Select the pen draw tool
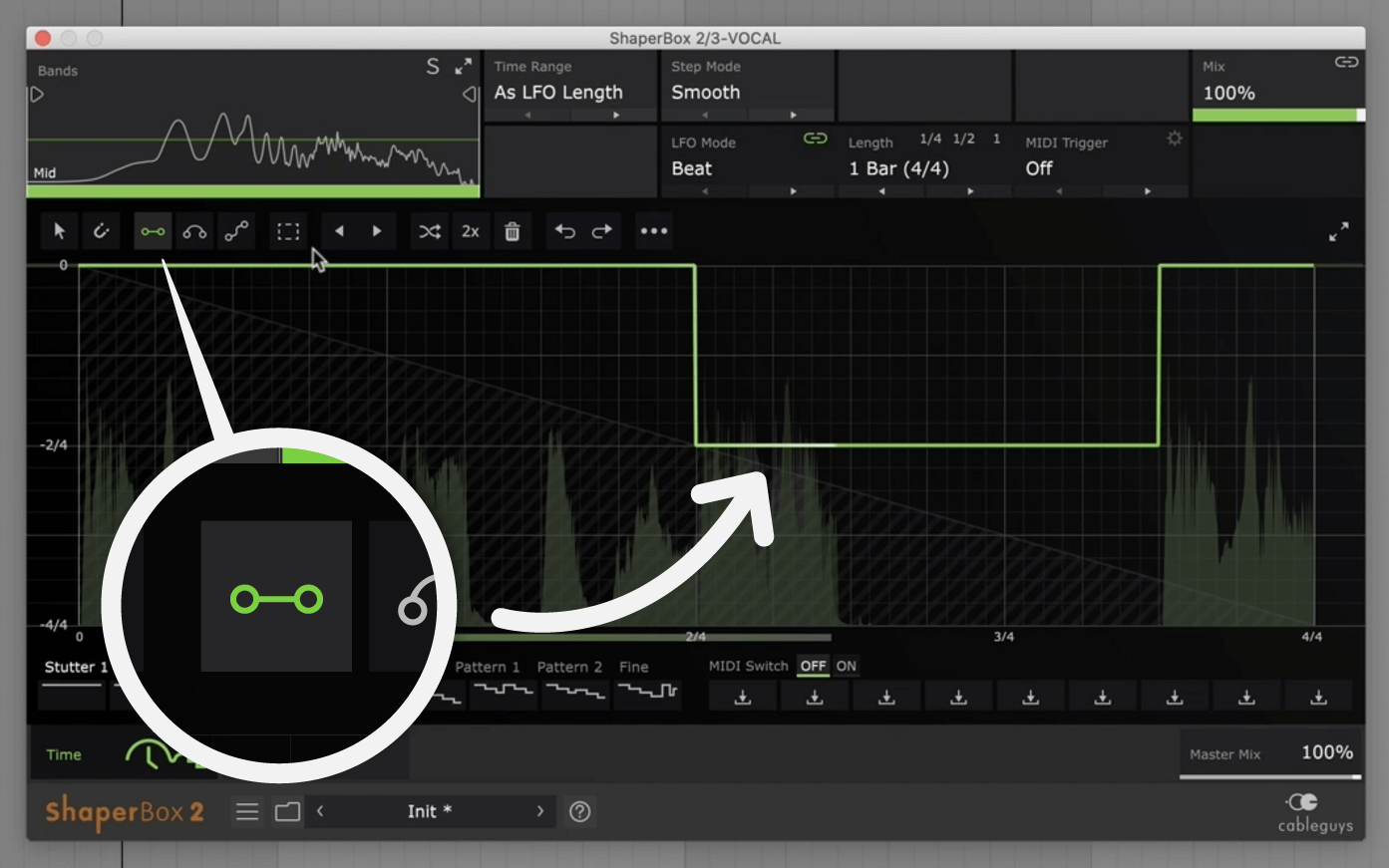Screen dimensions: 1389x868 tap(101, 231)
